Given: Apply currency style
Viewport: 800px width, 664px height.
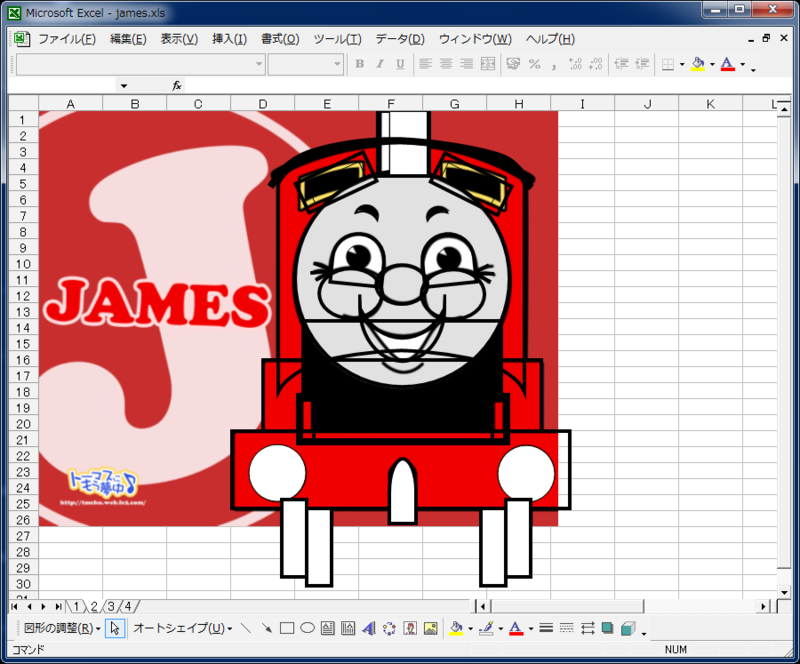Looking at the screenshot, I should pyautogui.click(x=513, y=64).
